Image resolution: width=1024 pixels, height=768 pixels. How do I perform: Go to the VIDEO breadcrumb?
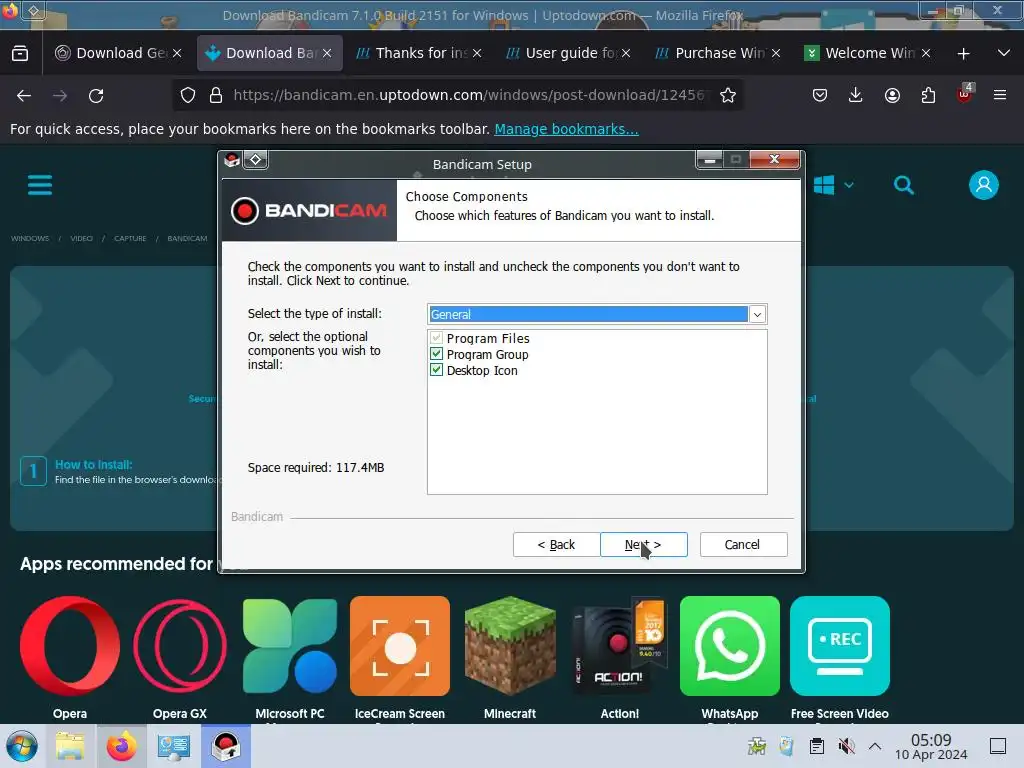tap(82, 238)
